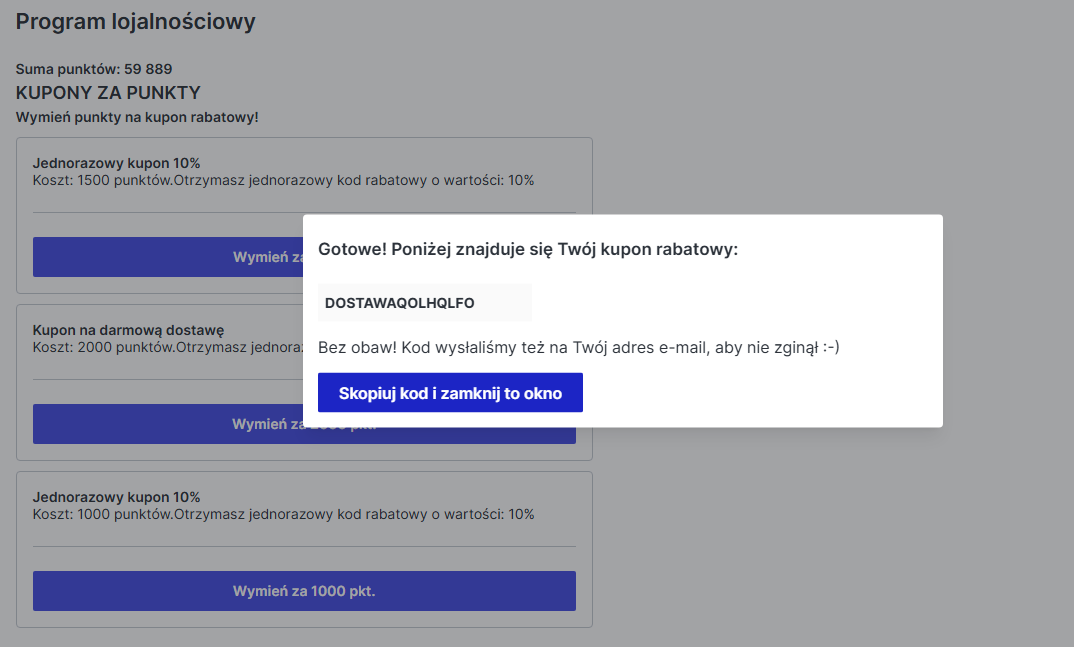This screenshot has width=1074, height=647.
Task: Click the "Jednorazowy kupon 10%" title costing 1000 points
Action: [x=116, y=497]
